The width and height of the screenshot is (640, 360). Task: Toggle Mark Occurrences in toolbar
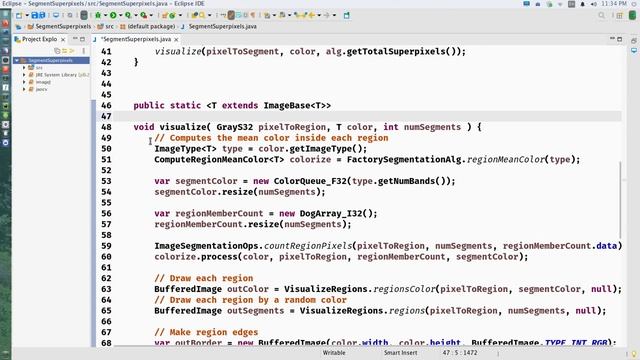(231, 16)
